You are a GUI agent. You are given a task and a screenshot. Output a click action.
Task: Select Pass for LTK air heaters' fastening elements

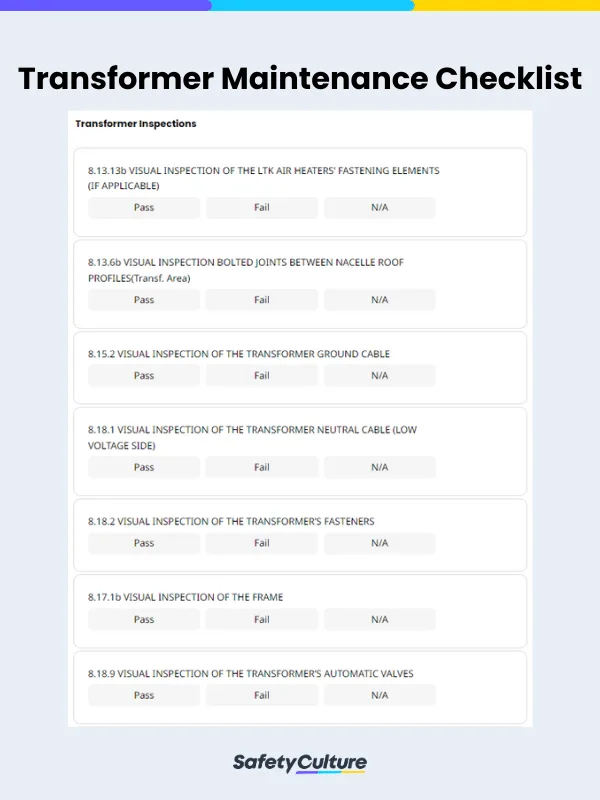pyautogui.click(x=143, y=208)
